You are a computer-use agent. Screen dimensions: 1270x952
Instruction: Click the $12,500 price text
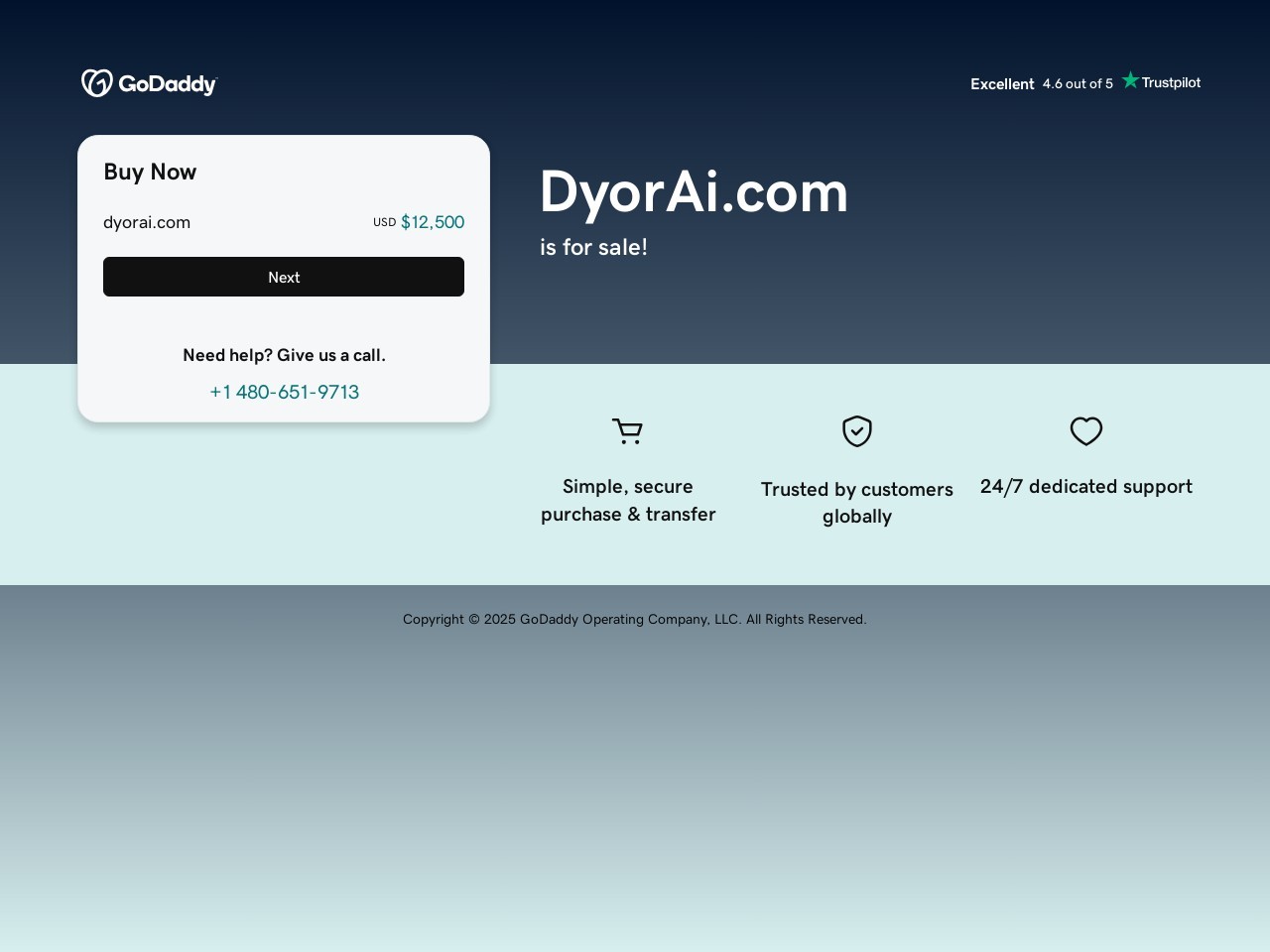433,222
